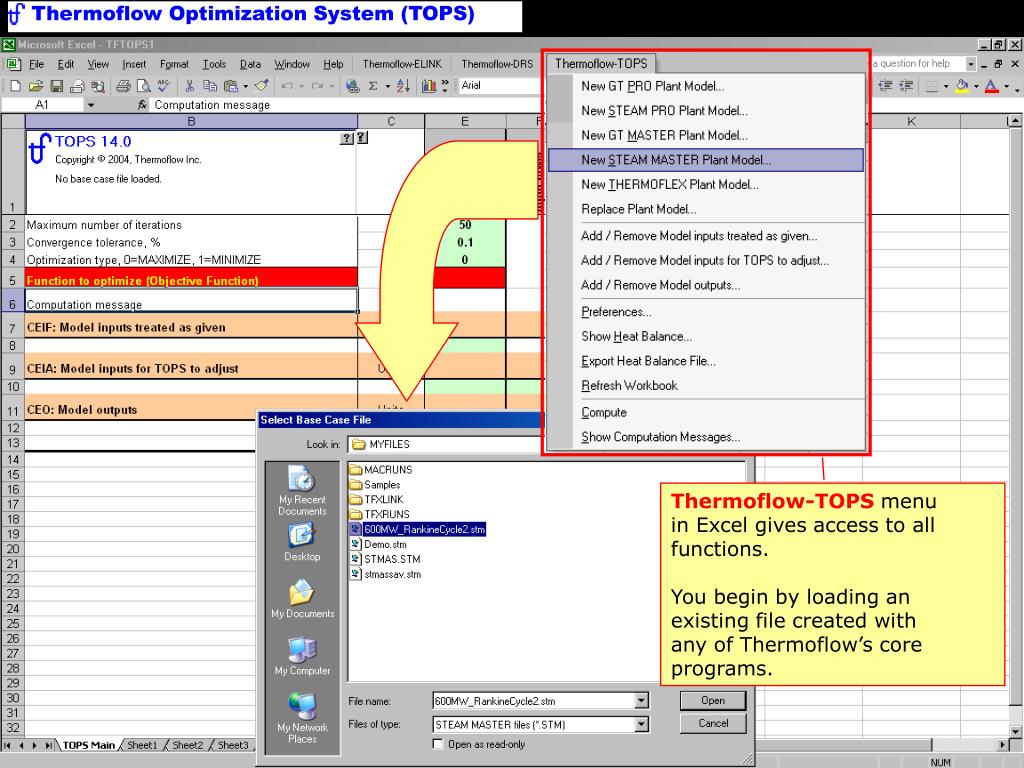Select file 600MW_RankineCycle2.stm in list
The width and height of the screenshot is (1024, 768).
(418, 529)
